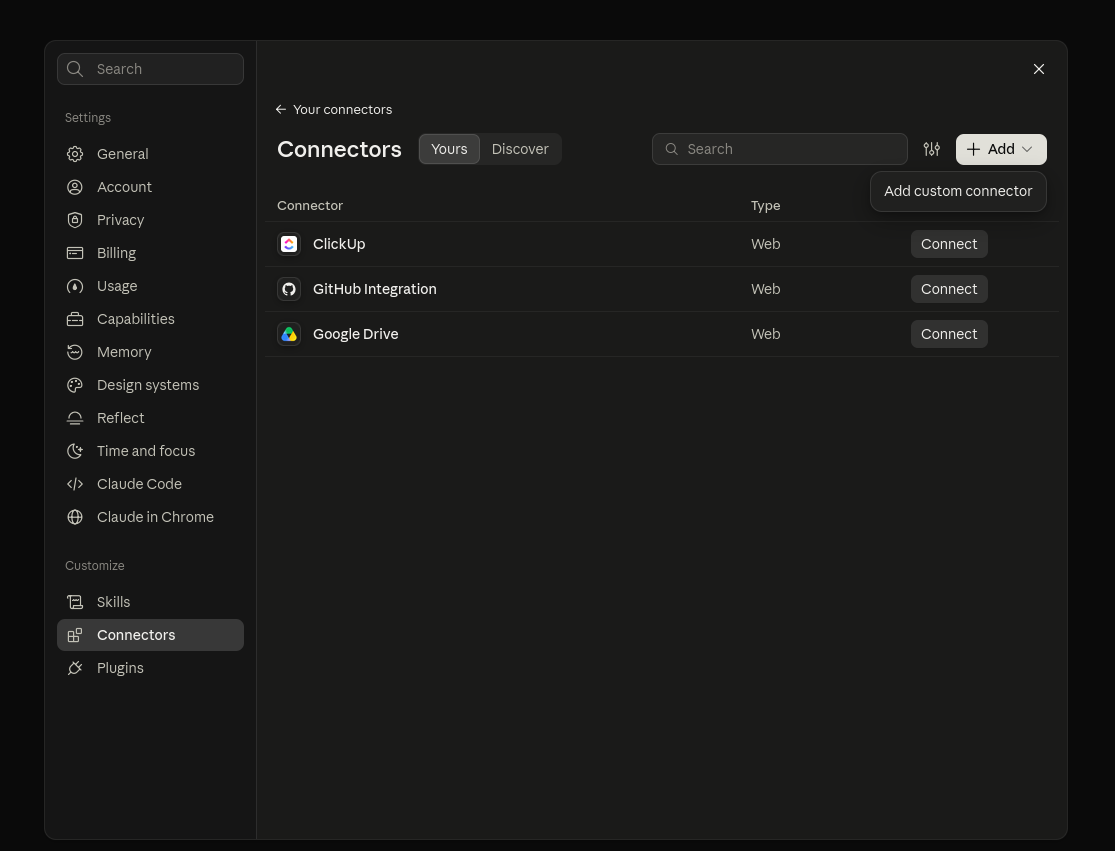
Task: Select the Design systems palette icon
Action: click(75, 385)
